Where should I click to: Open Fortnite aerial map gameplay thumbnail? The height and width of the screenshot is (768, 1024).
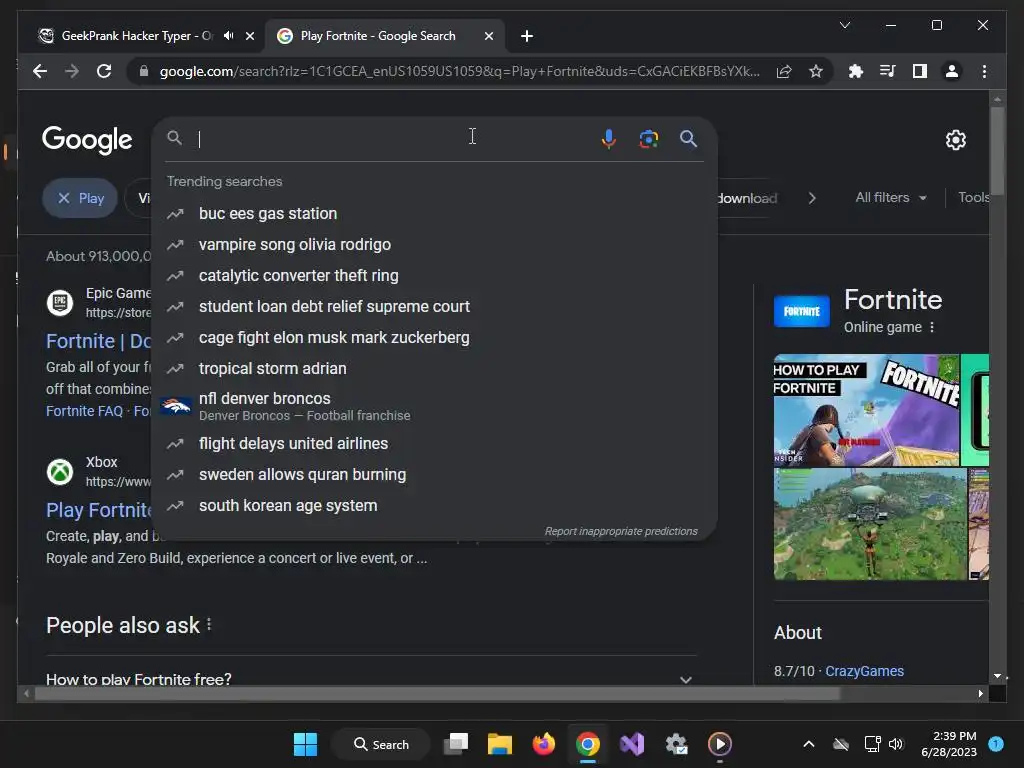[x=870, y=524]
